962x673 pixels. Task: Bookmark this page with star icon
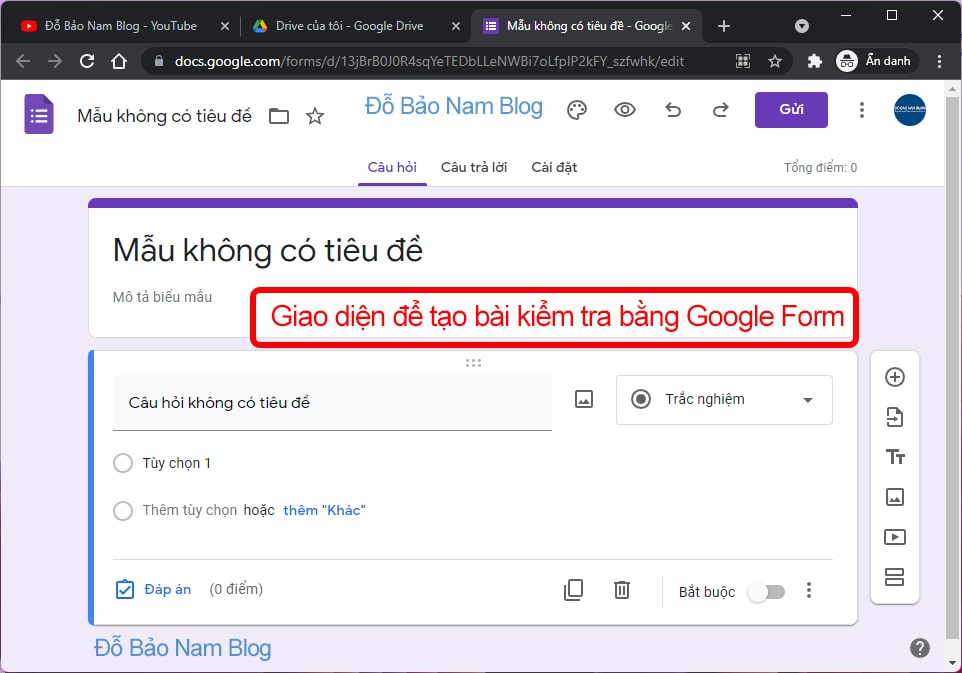pos(775,61)
